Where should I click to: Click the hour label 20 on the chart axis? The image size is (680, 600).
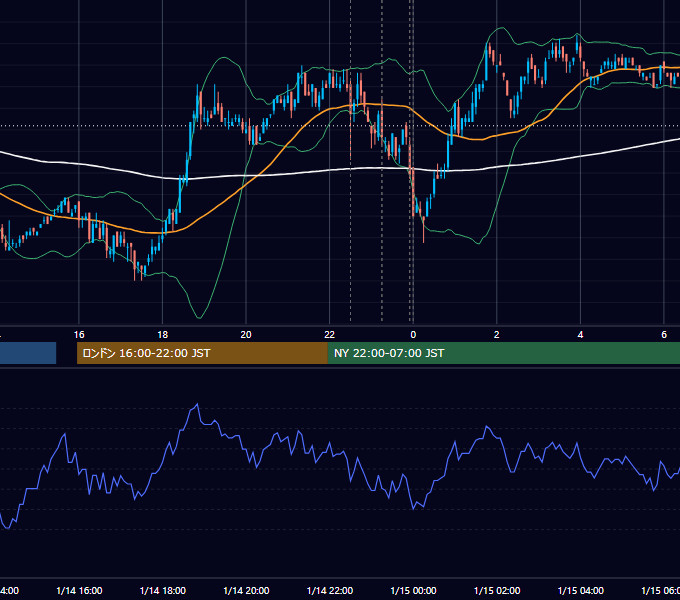point(246,335)
